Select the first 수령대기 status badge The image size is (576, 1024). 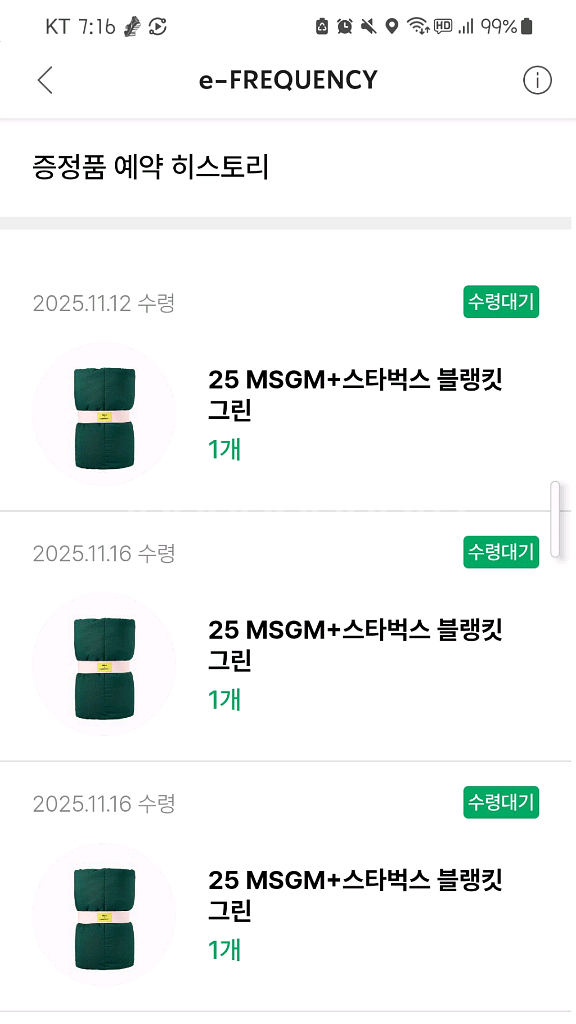coord(500,299)
